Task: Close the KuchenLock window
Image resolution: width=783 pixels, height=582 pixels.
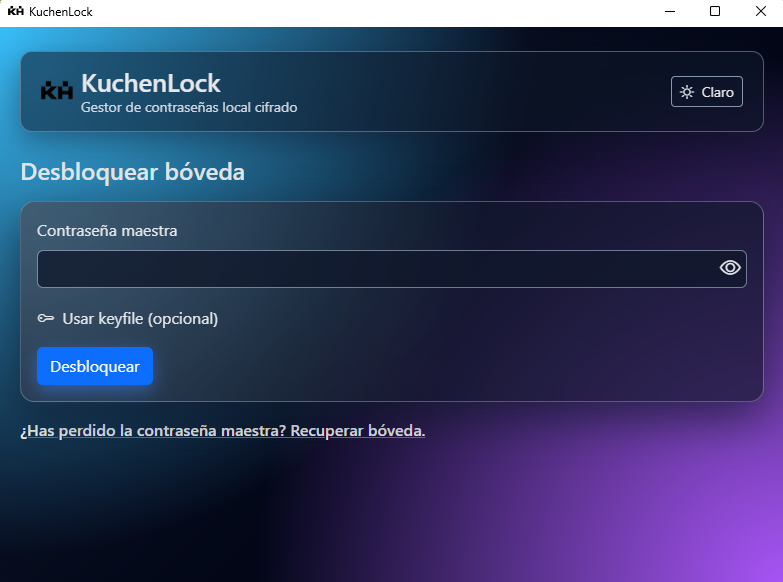Action: (760, 12)
